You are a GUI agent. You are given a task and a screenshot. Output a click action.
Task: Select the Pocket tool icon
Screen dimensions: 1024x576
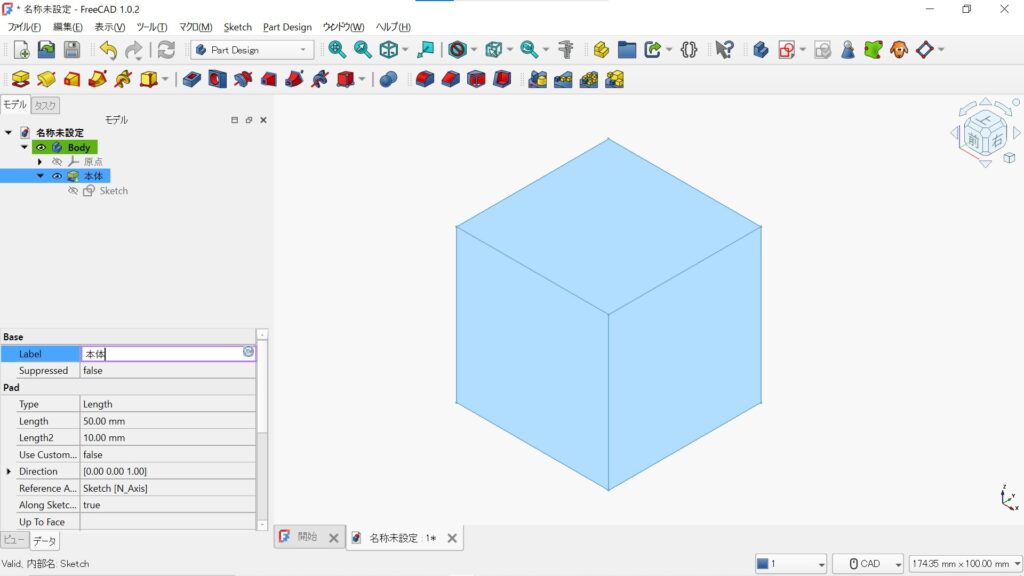click(192, 79)
